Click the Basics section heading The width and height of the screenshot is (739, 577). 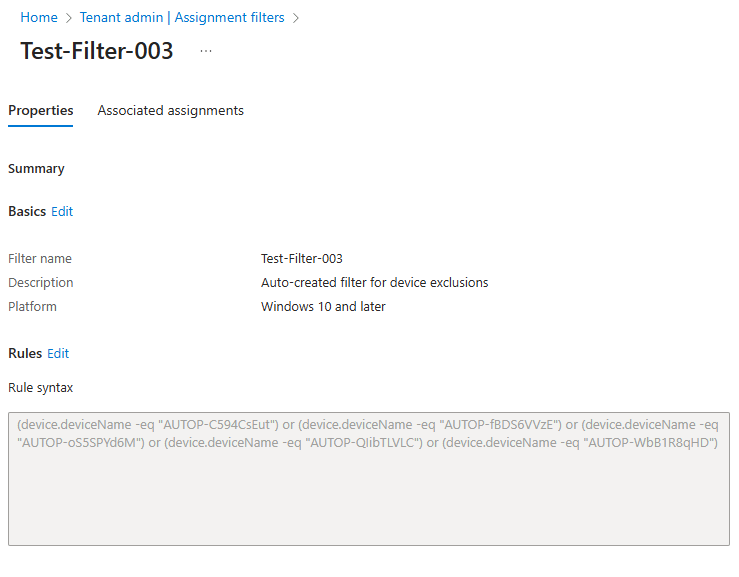27,212
